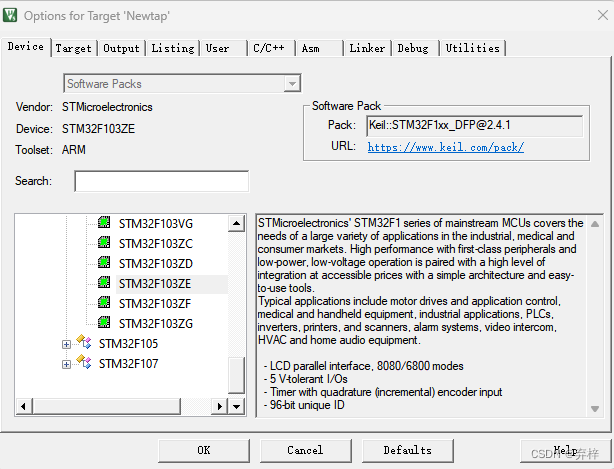The height and width of the screenshot is (469, 614).
Task: Click the STM32F103ZG chip icon
Action: (104, 322)
